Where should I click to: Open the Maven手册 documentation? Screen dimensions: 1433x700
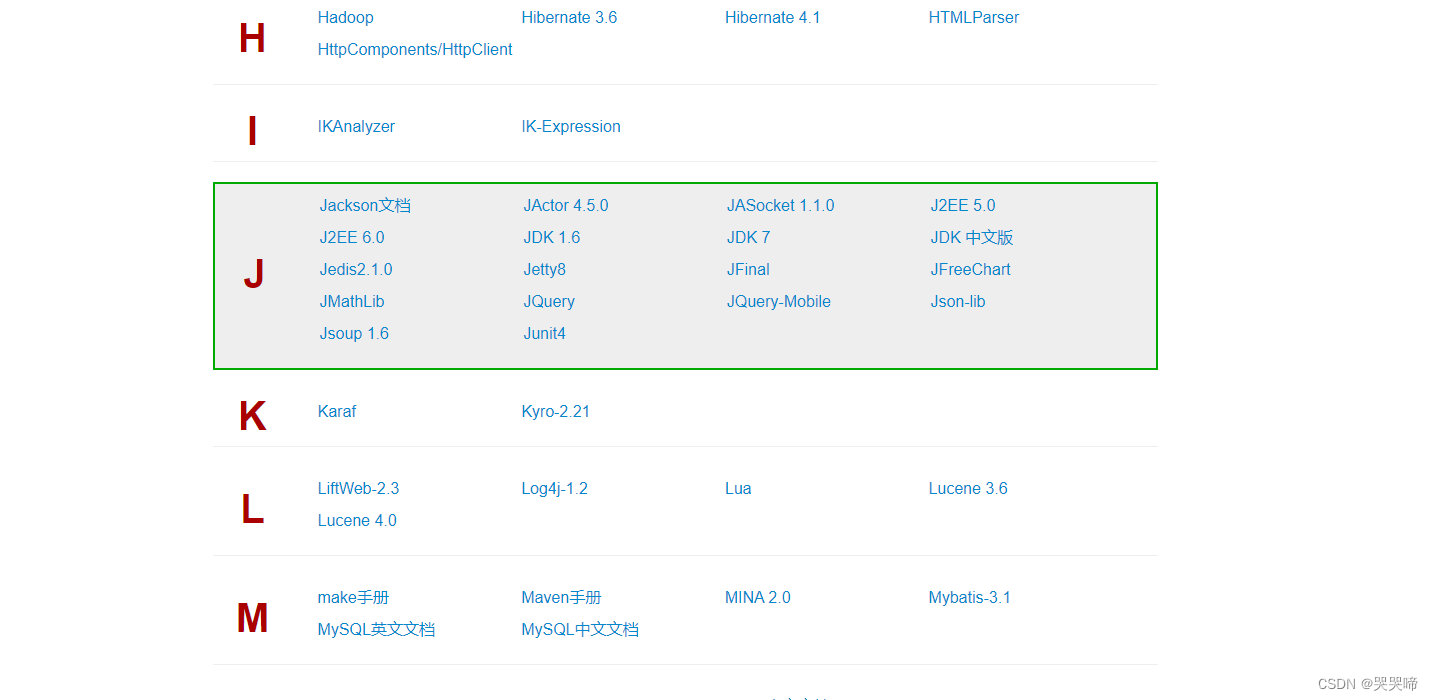click(561, 597)
